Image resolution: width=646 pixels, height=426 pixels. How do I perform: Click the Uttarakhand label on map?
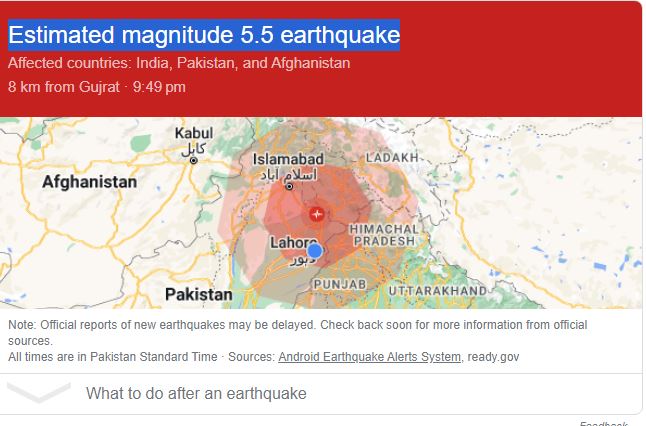438,290
